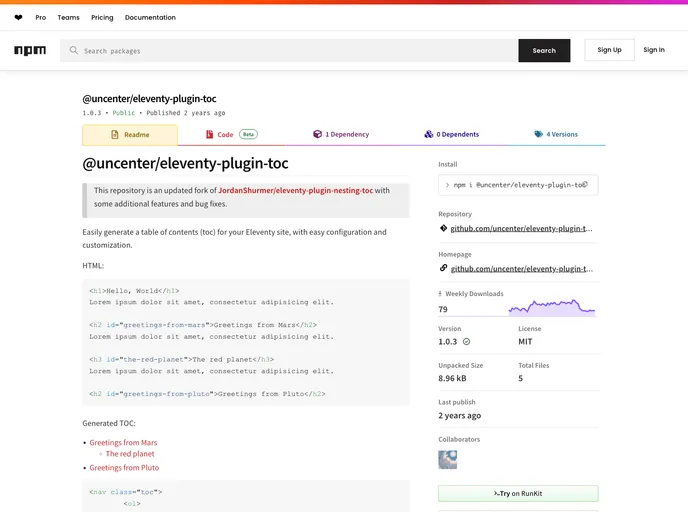Open the 1 Dependency tab

pos(341,135)
